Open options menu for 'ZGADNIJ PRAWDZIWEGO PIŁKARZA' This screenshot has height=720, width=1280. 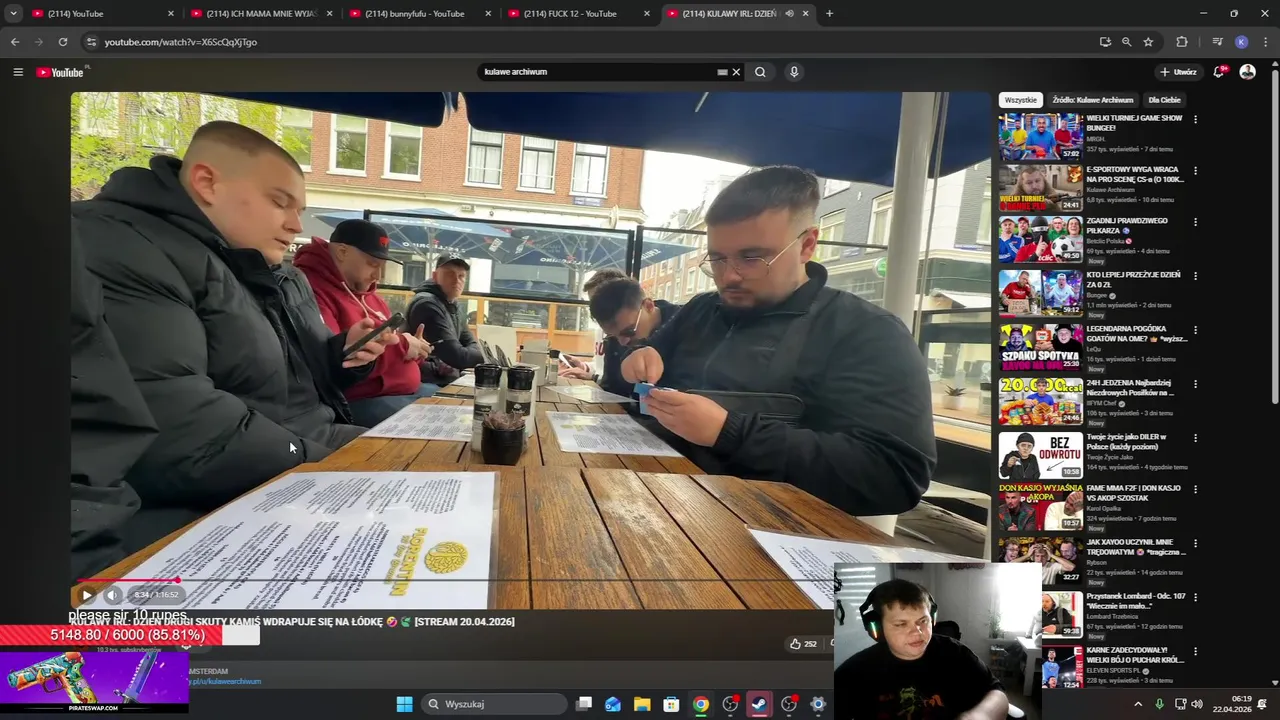click(1195, 222)
